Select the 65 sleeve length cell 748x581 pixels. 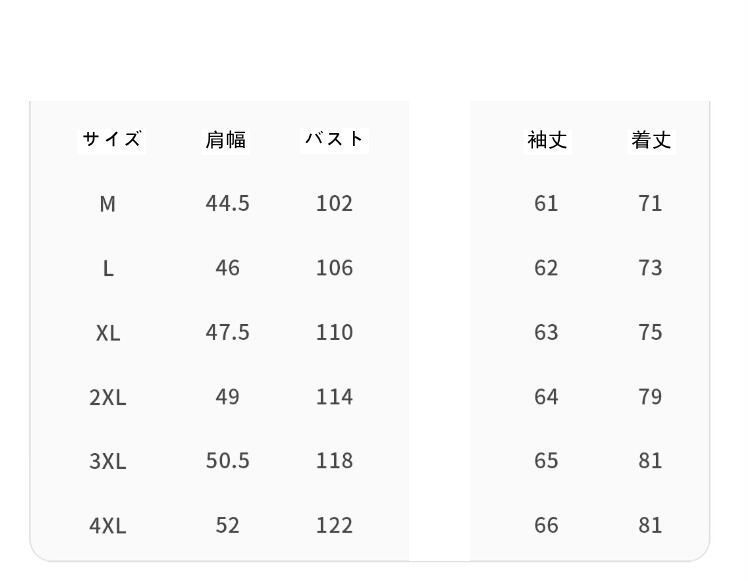(x=546, y=460)
